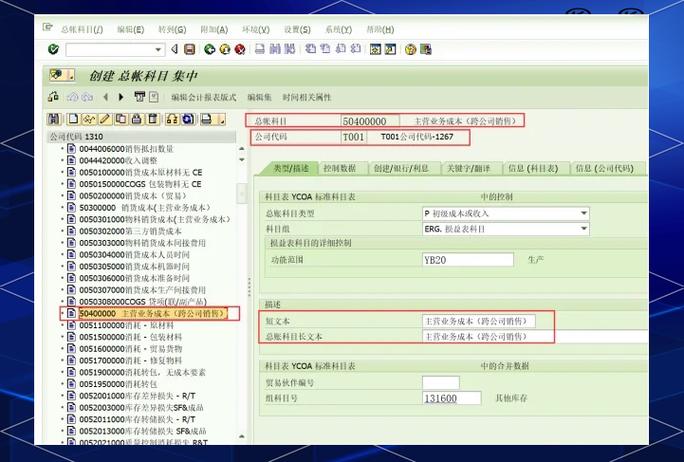The image size is (684, 462).
Task: Switch to the 关键字/翻译 tab
Action: coord(469,168)
